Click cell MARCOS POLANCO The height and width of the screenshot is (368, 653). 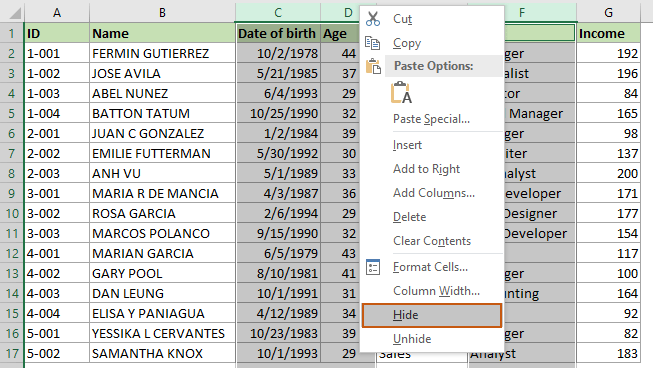[162, 233]
